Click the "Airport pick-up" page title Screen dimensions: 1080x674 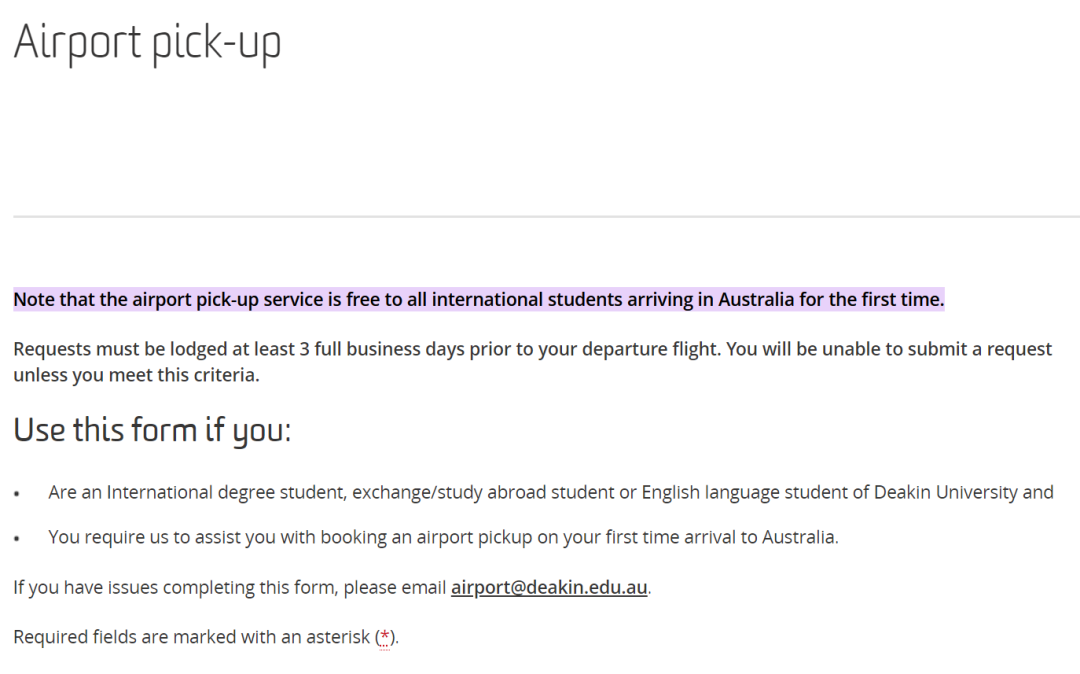pos(147,43)
